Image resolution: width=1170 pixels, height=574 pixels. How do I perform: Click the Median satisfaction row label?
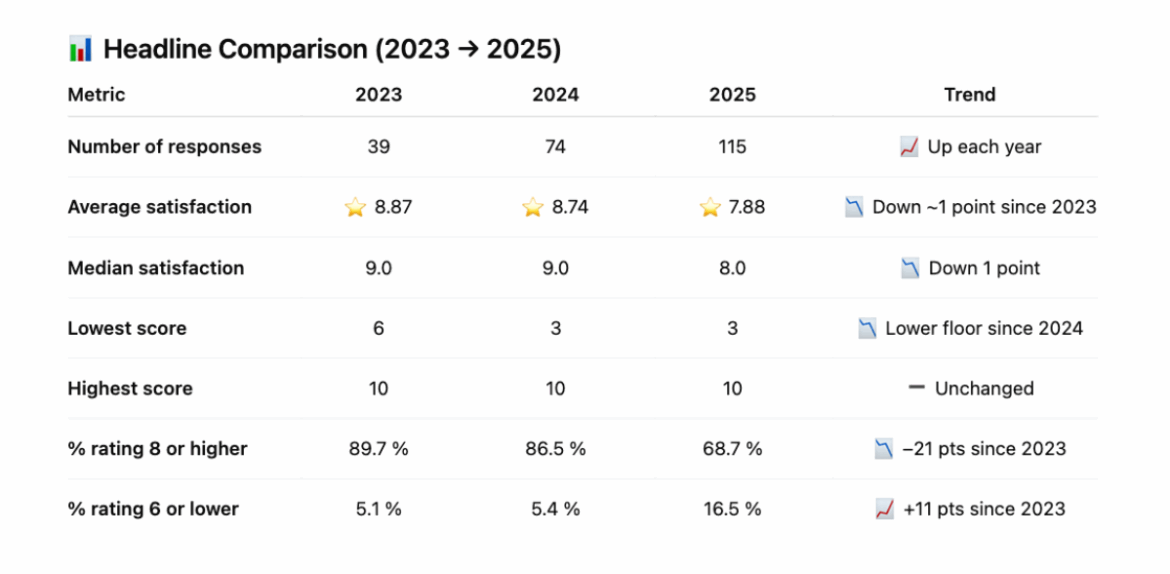pyautogui.click(x=155, y=268)
